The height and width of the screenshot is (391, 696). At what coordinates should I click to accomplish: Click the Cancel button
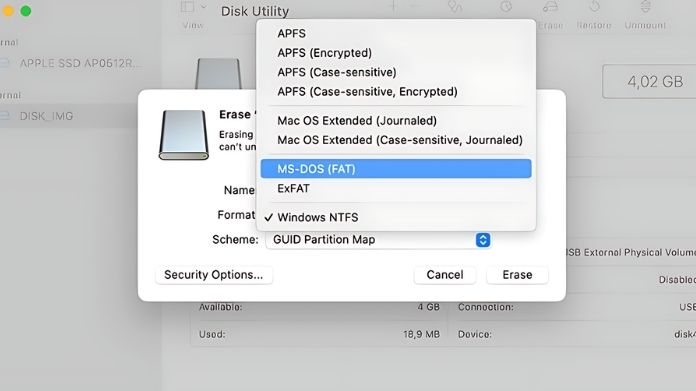click(x=445, y=275)
